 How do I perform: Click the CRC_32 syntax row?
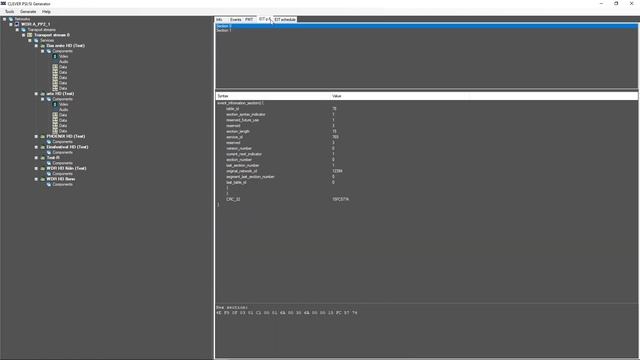pyautogui.click(x=426, y=199)
